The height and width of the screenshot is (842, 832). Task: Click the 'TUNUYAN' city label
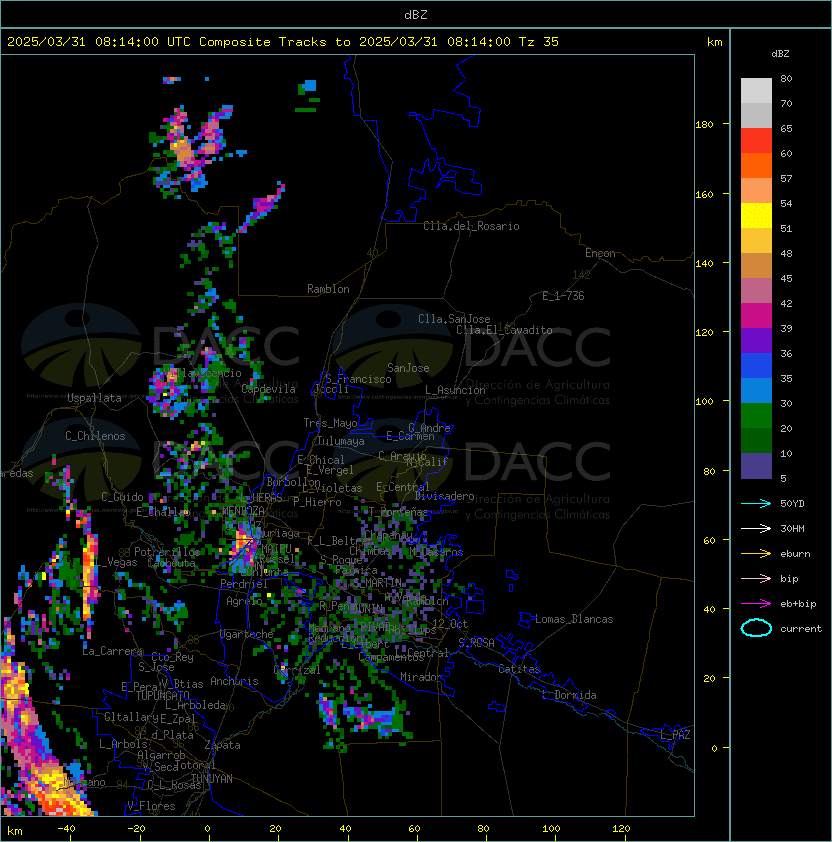click(x=212, y=779)
